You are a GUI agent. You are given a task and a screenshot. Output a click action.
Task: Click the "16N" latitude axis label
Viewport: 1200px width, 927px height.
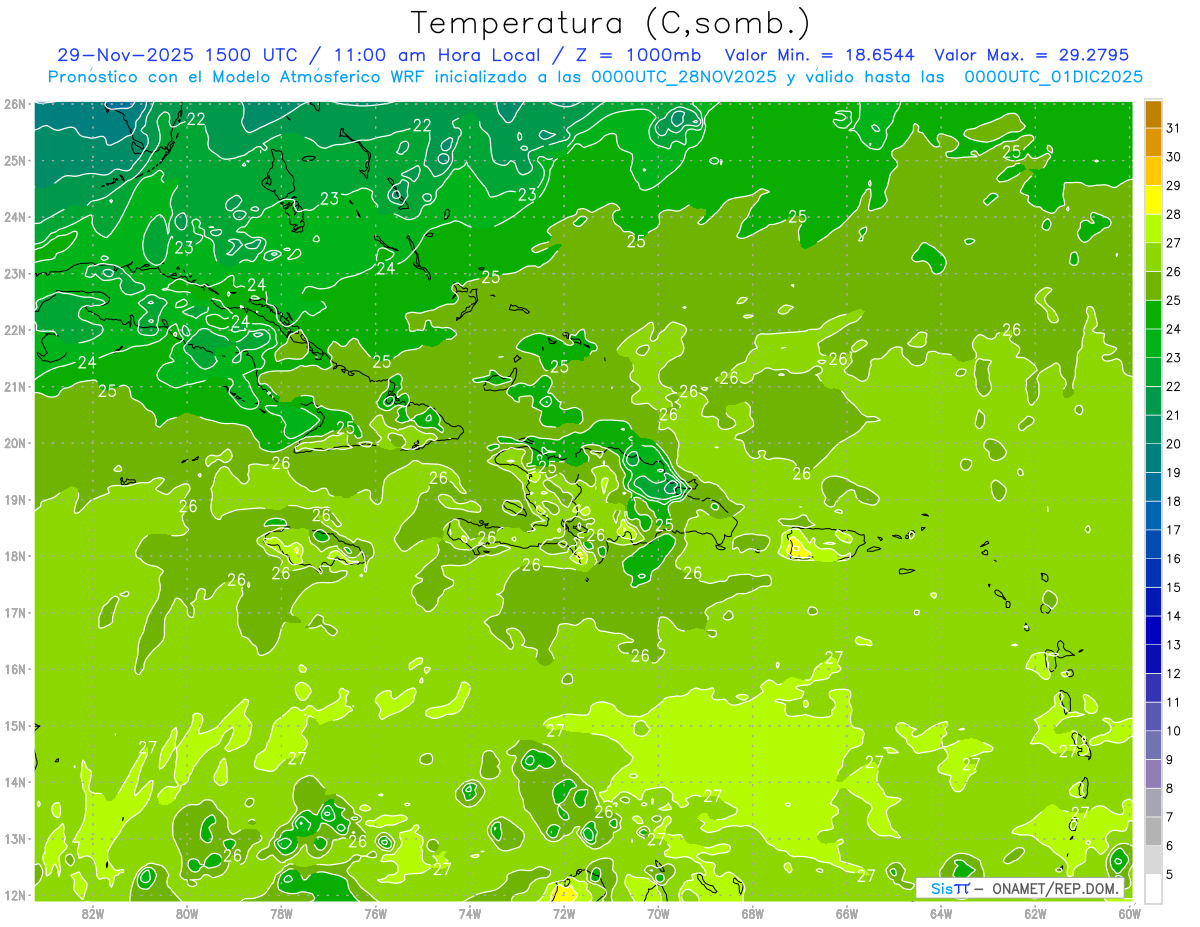15,669
